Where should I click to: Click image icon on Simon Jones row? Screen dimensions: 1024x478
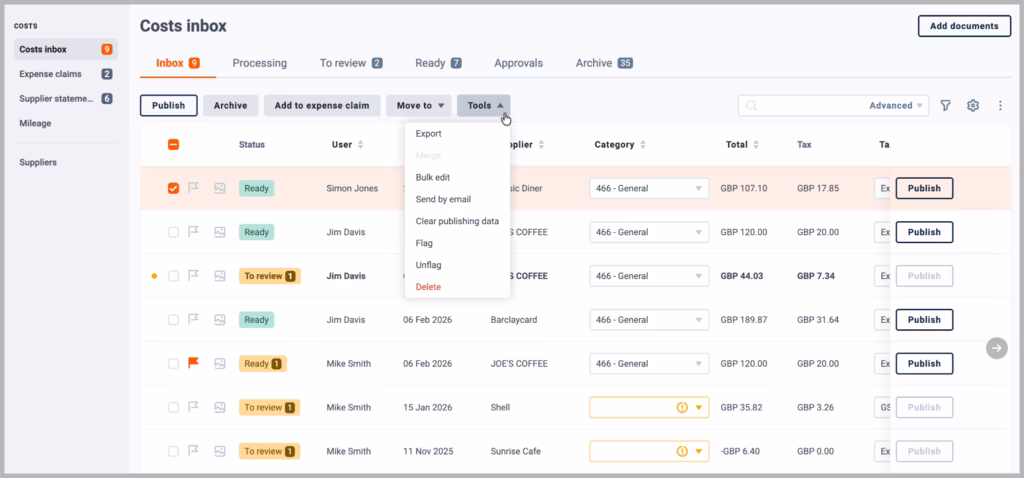(x=220, y=188)
